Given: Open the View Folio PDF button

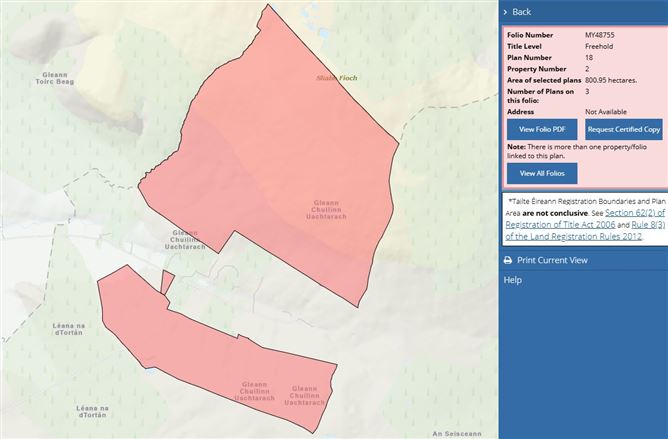Looking at the screenshot, I should tap(540, 130).
